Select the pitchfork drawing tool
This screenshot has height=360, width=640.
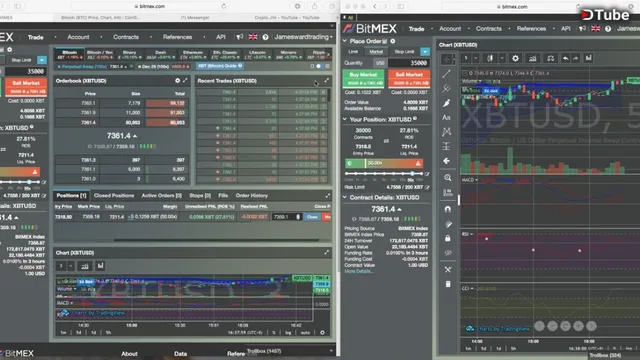(447, 88)
